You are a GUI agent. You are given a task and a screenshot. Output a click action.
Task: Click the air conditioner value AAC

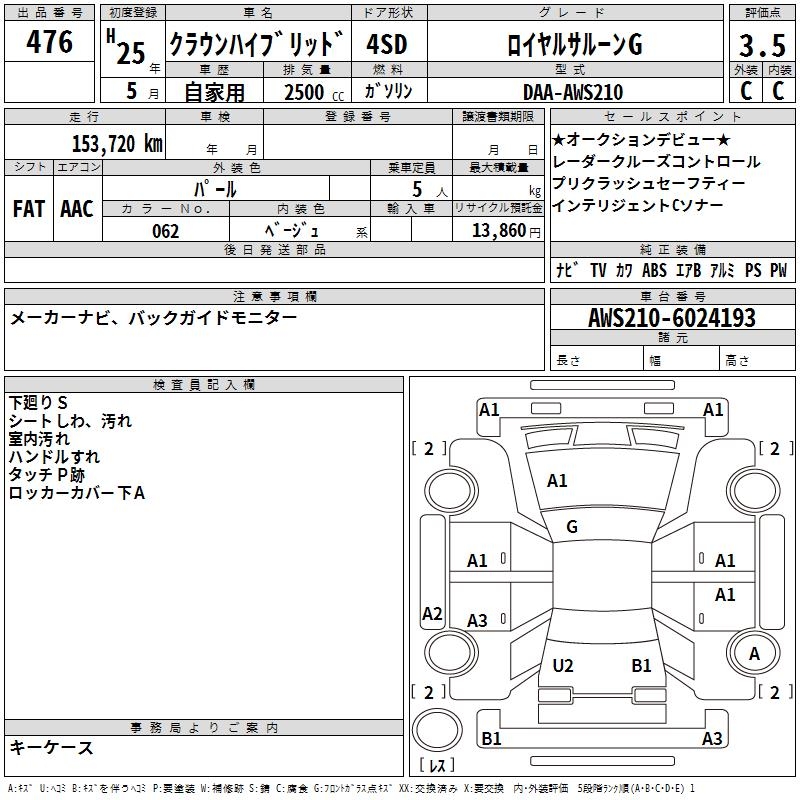point(77,209)
